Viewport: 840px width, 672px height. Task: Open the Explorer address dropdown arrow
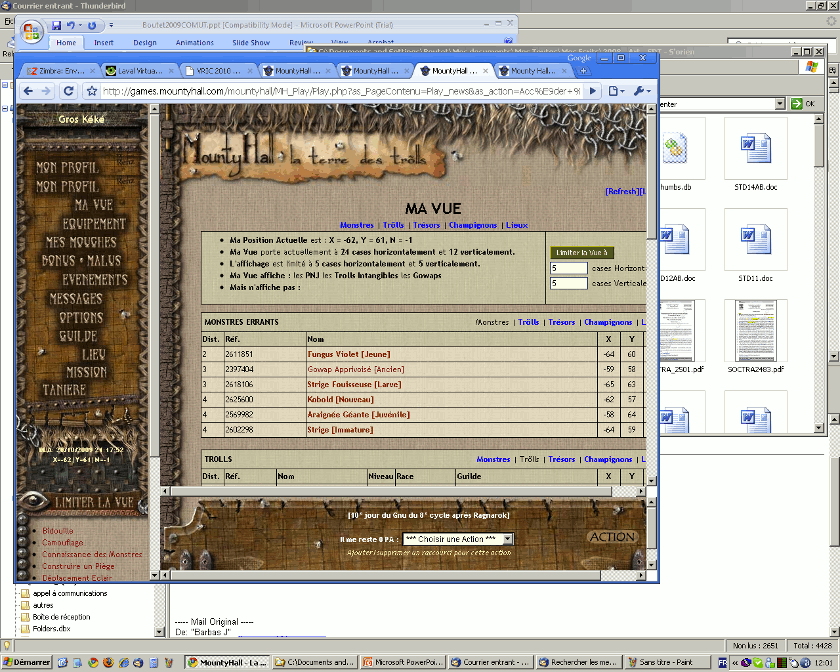pyautogui.click(x=780, y=104)
